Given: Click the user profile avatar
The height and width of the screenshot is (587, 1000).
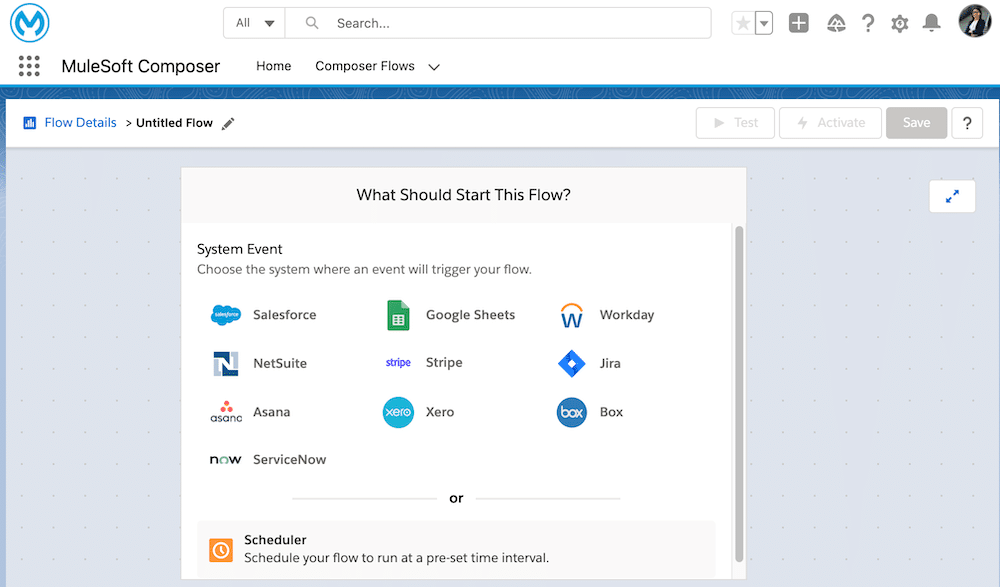Looking at the screenshot, I should 974,21.
